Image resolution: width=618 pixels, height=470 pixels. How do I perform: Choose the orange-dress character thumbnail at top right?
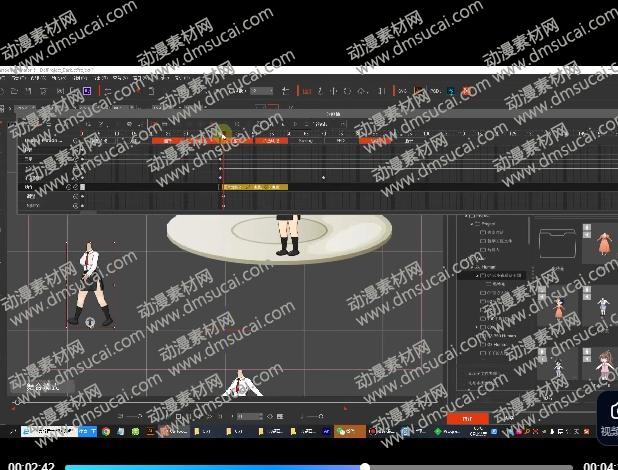coord(603,244)
